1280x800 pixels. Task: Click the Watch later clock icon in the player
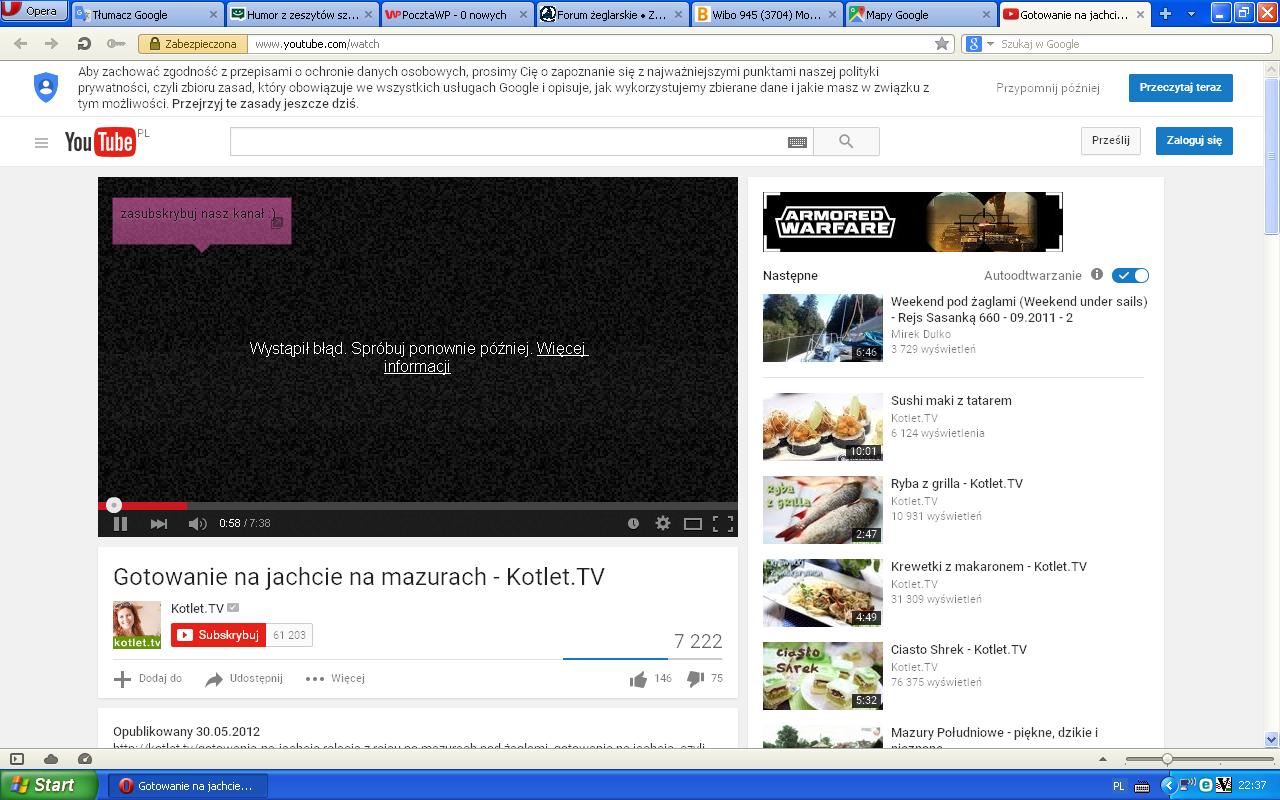tap(633, 523)
